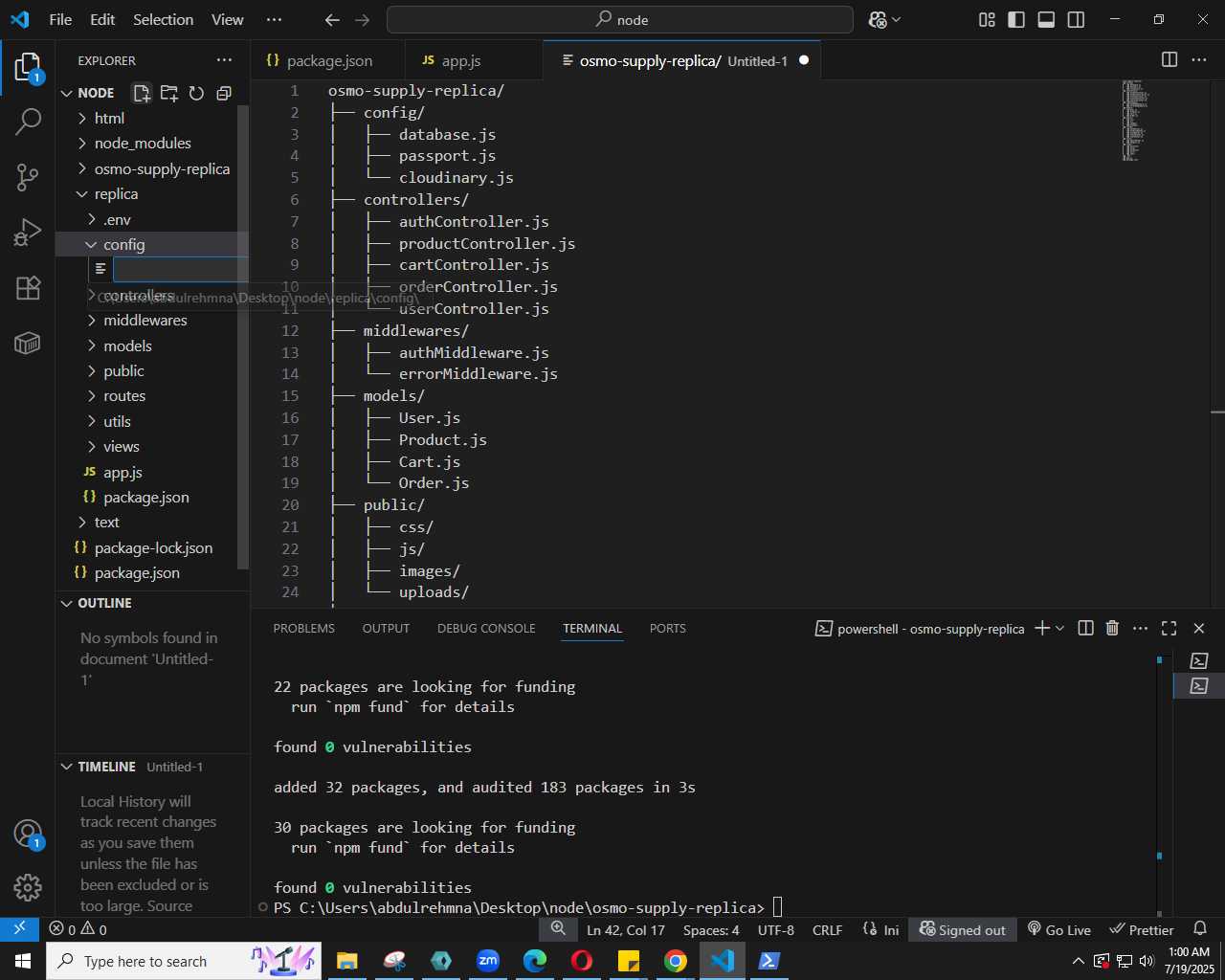
Task: Open the View menu
Action: point(227,20)
